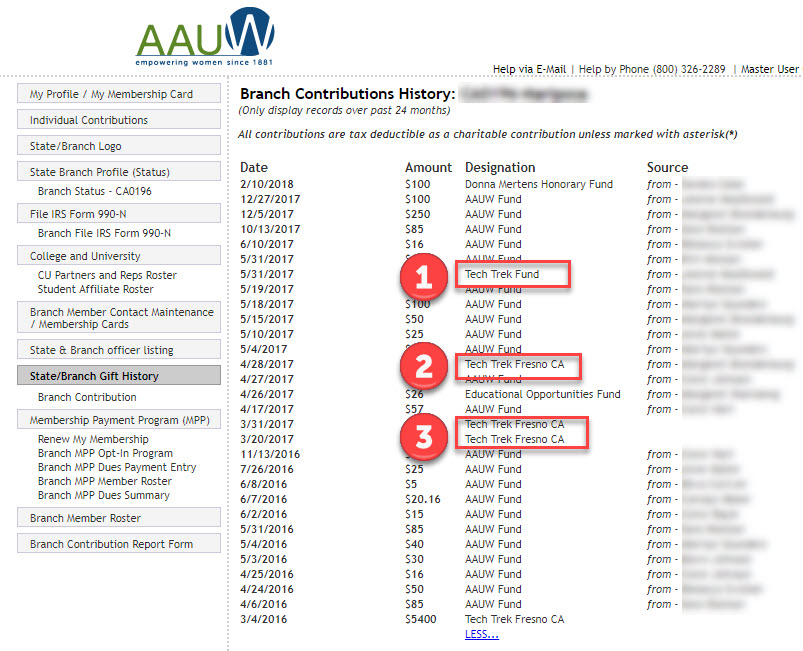
Task: Click the AAUW logo
Action: [205, 36]
